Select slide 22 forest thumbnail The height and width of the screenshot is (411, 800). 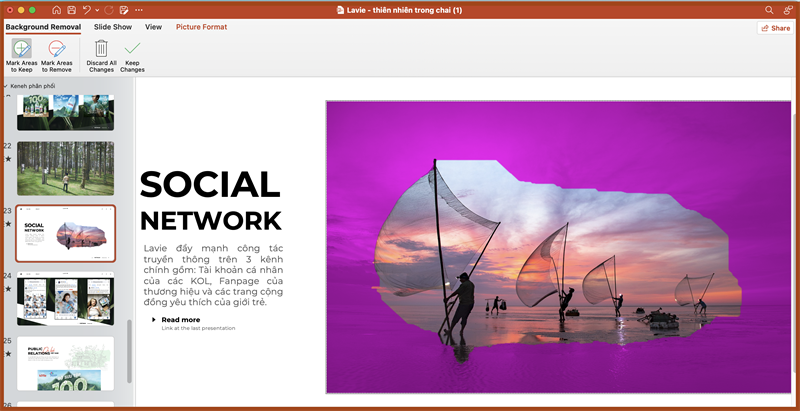(65, 168)
